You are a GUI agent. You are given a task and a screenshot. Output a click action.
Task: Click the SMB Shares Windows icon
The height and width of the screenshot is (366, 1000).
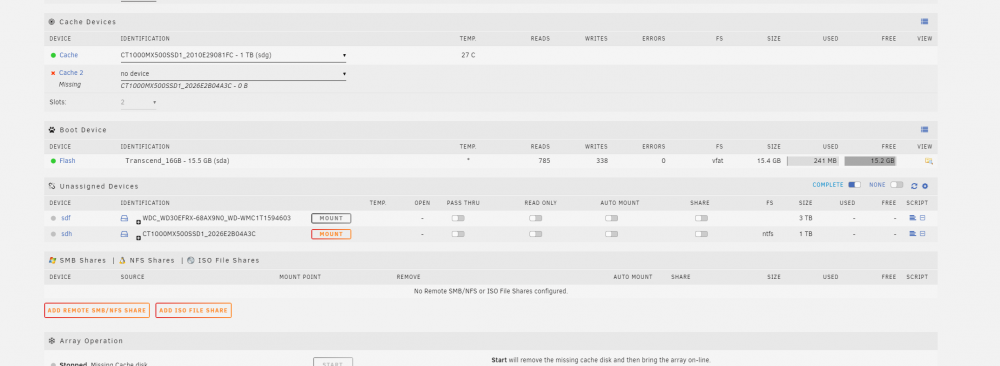[52, 260]
